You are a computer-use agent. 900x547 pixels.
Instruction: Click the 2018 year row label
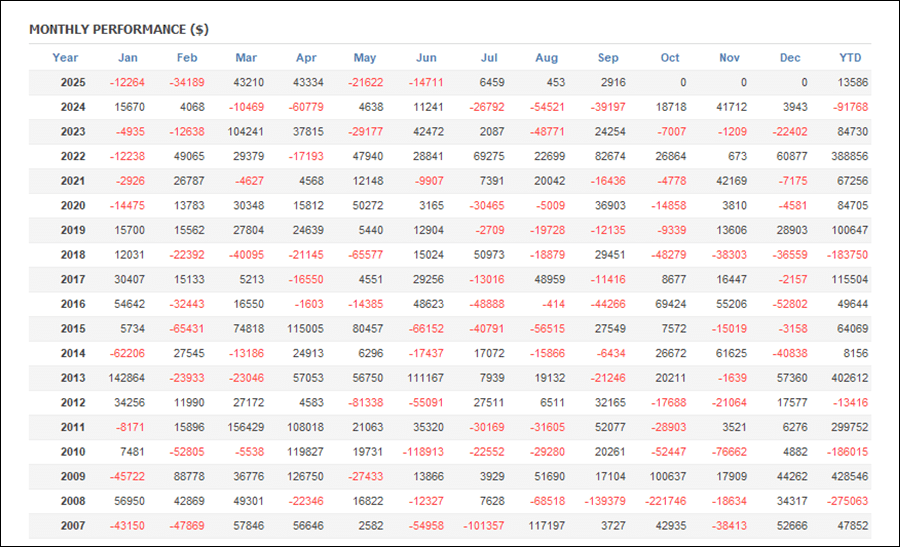pos(73,255)
